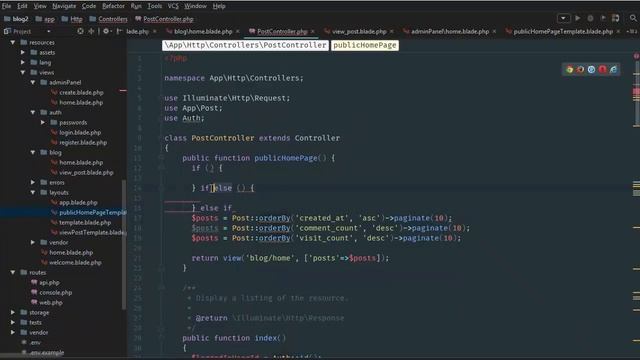Expand the errors folder

33,182
